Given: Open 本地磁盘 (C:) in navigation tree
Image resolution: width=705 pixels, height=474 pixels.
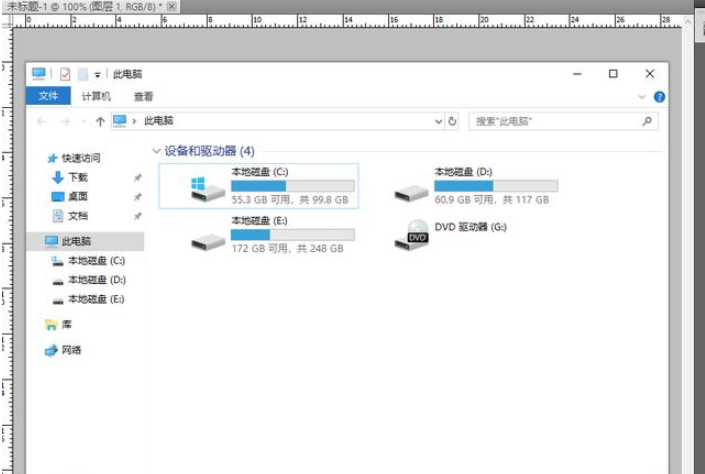Looking at the screenshot, I should click(x=96, y=261).
